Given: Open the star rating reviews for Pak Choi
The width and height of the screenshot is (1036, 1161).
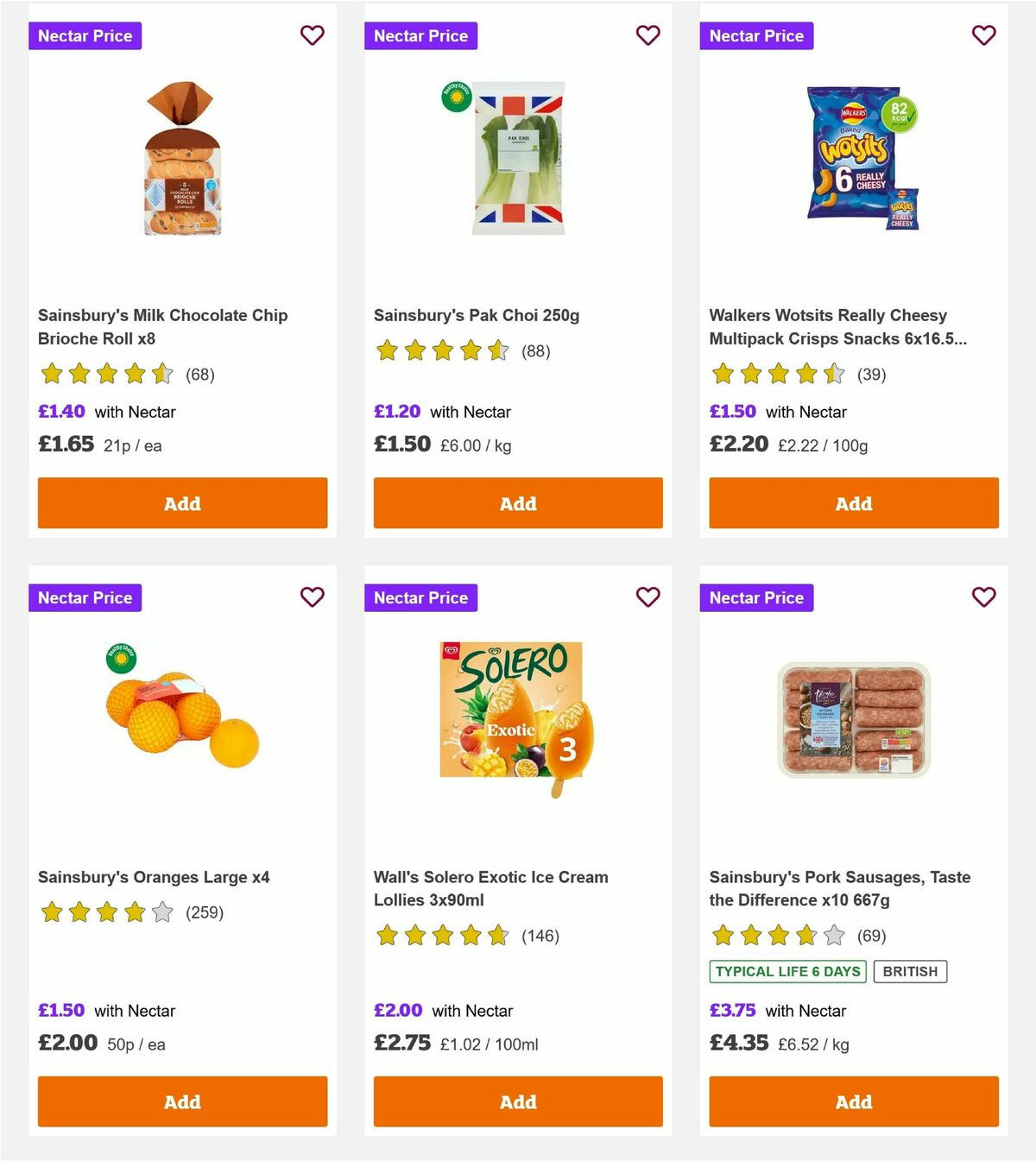Looking at the screenshot, I should click(444, 351).
